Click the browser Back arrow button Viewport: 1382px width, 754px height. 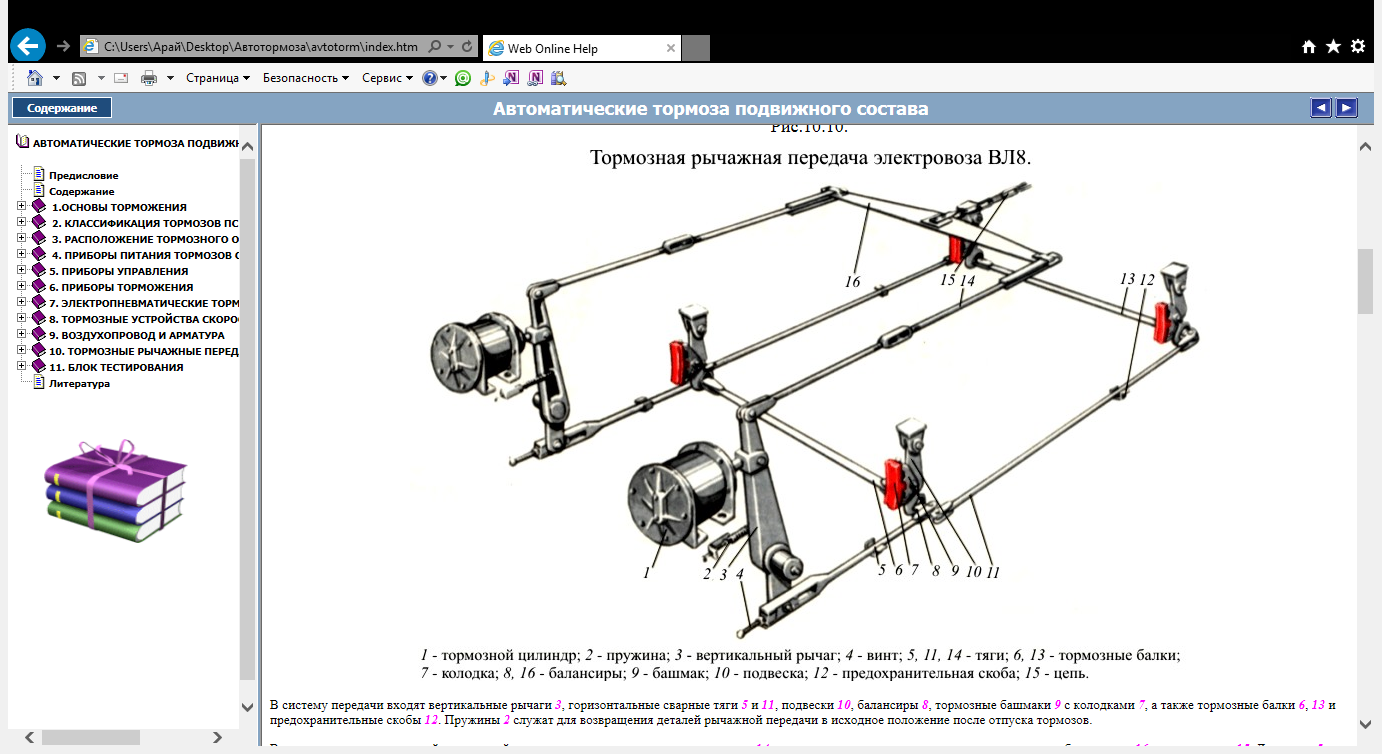tap(28, 46)
